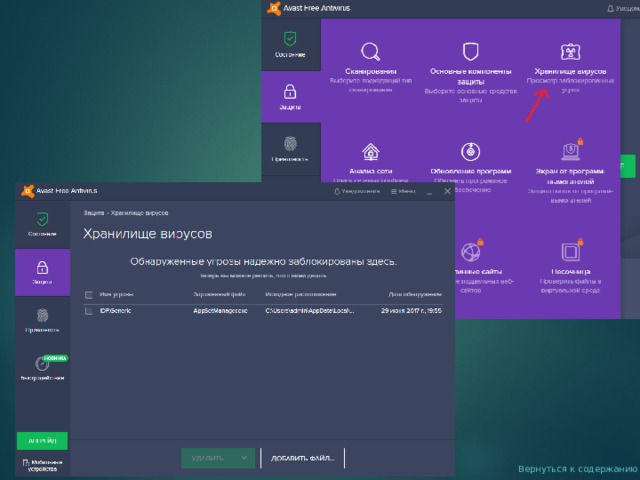Screen dimensions: 640x480
Task: Click the Avast logo in the back window title bar
Action: click(274, 8)
